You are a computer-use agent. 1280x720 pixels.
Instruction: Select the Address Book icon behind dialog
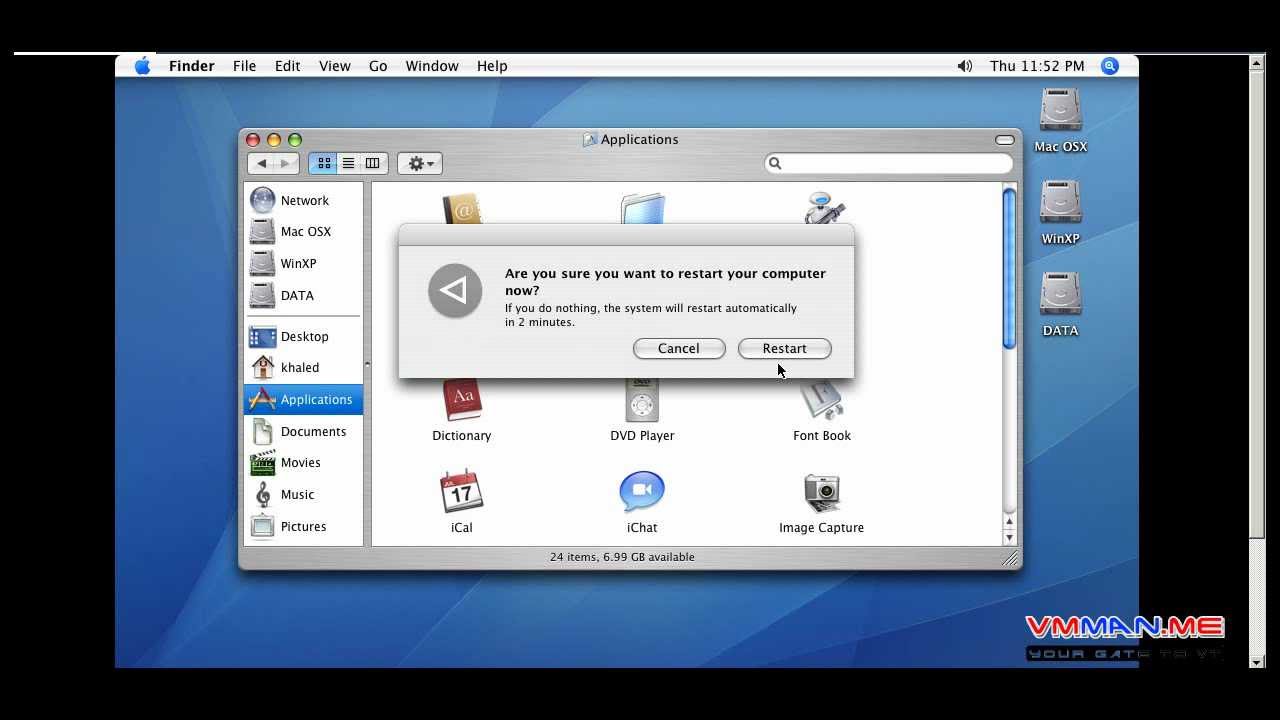(462, 208)
